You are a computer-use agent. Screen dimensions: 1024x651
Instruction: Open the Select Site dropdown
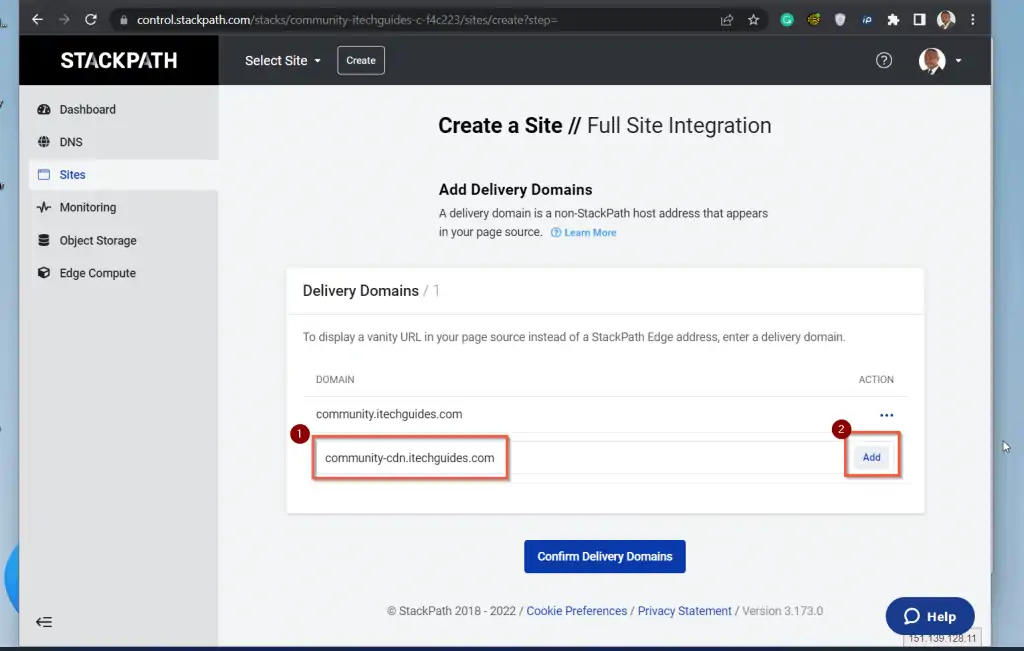pyautogui.click(x=281, y=60)
